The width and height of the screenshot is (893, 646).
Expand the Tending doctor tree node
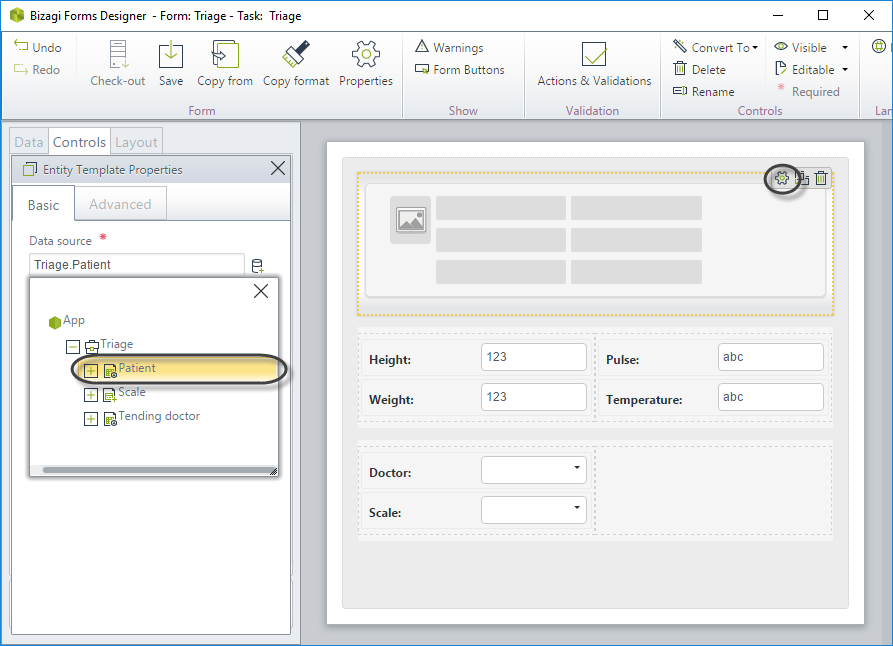pyautogui.click(x=91, y=419)
